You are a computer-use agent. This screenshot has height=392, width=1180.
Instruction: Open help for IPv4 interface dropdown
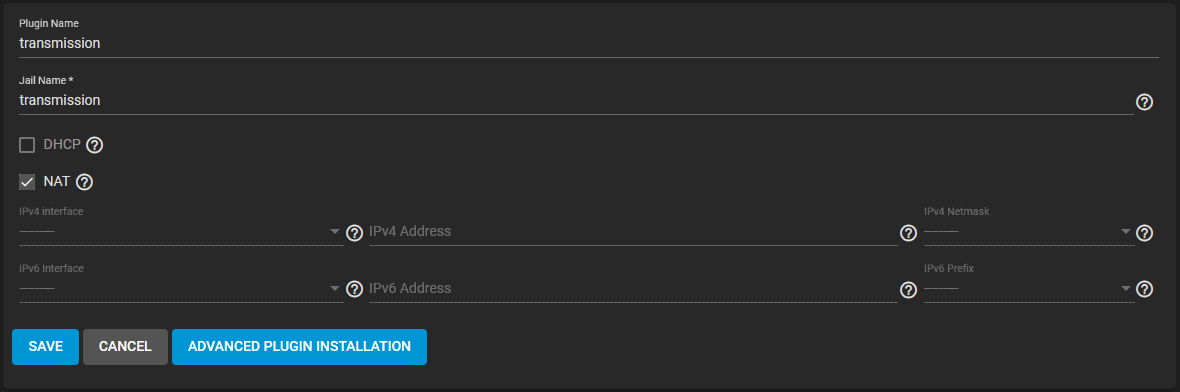pos(354,233)
